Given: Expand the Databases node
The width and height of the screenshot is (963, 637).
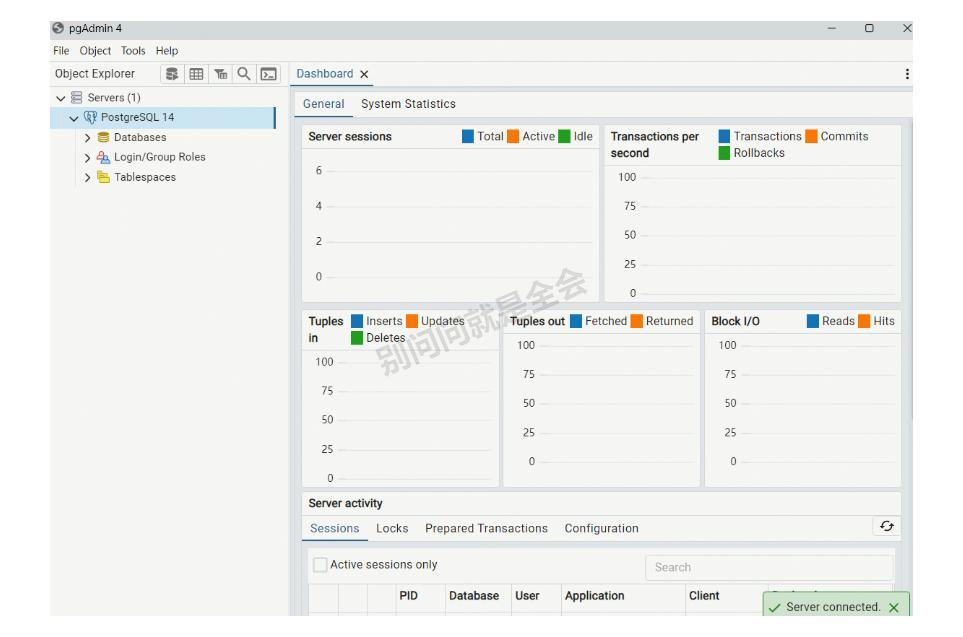Looking at the screenshot, I should [87, 138].
